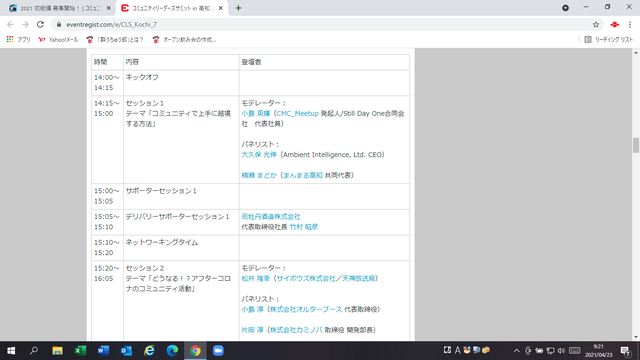Click the キックオフ cell
This screenshot has height=360, width=640.
click(x=181, y=83)
